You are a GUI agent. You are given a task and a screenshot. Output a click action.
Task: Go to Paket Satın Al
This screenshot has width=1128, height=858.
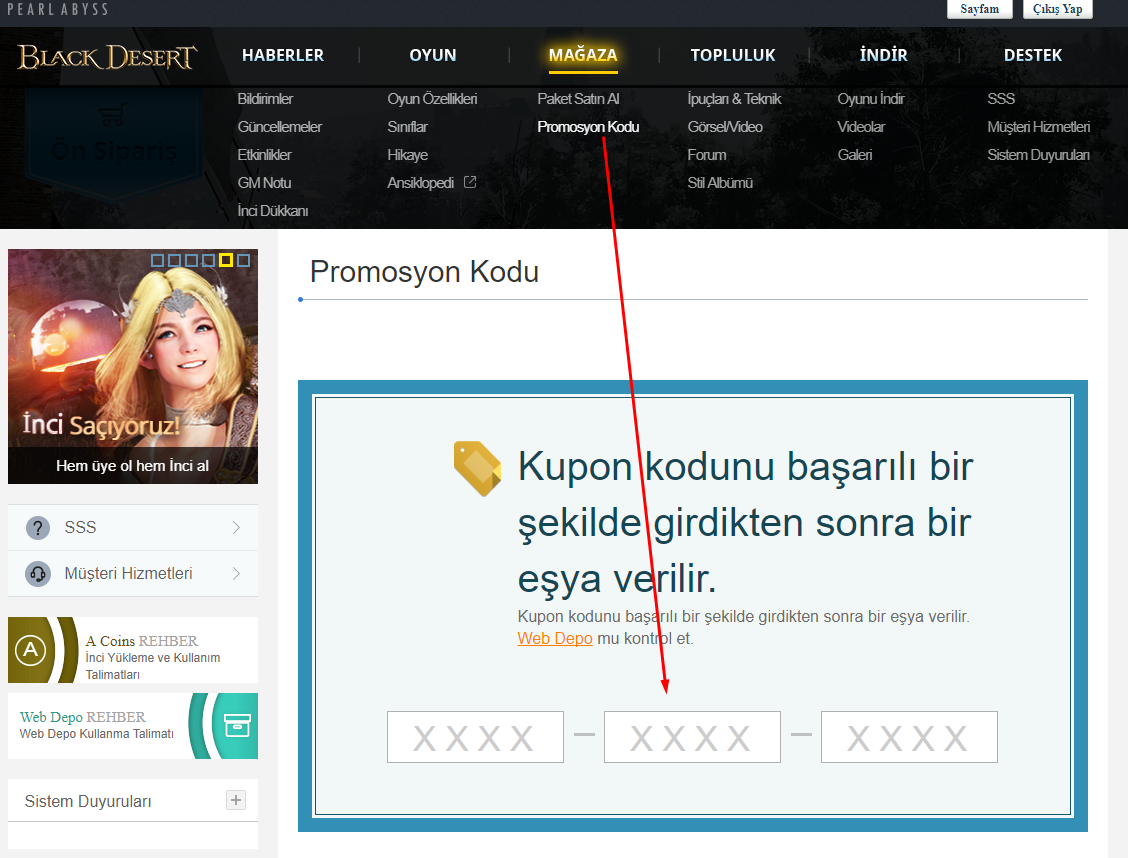pos(578,99)
